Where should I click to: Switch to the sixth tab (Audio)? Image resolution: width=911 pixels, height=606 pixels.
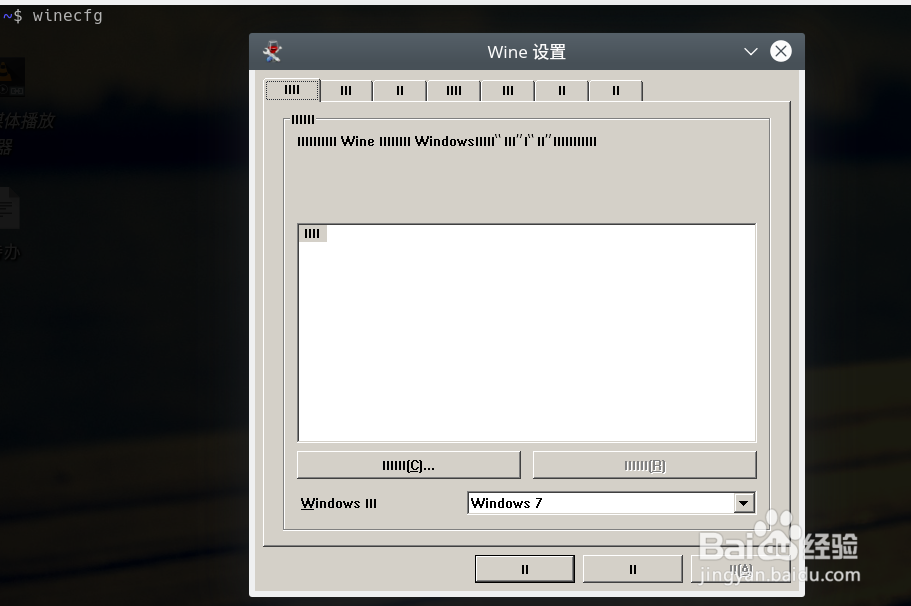point(562,91)
